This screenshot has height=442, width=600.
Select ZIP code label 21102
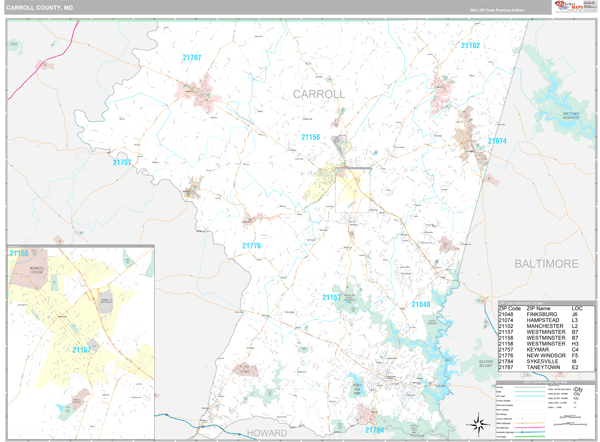pyautogui.click(x=470, y=45)
